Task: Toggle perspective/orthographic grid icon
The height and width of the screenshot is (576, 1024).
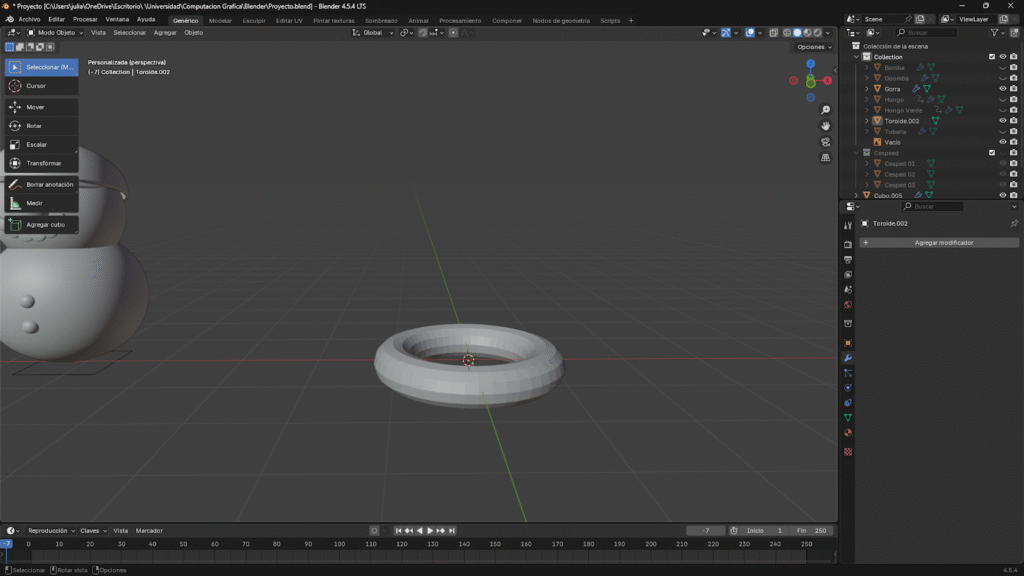Action: click(826, 158)
